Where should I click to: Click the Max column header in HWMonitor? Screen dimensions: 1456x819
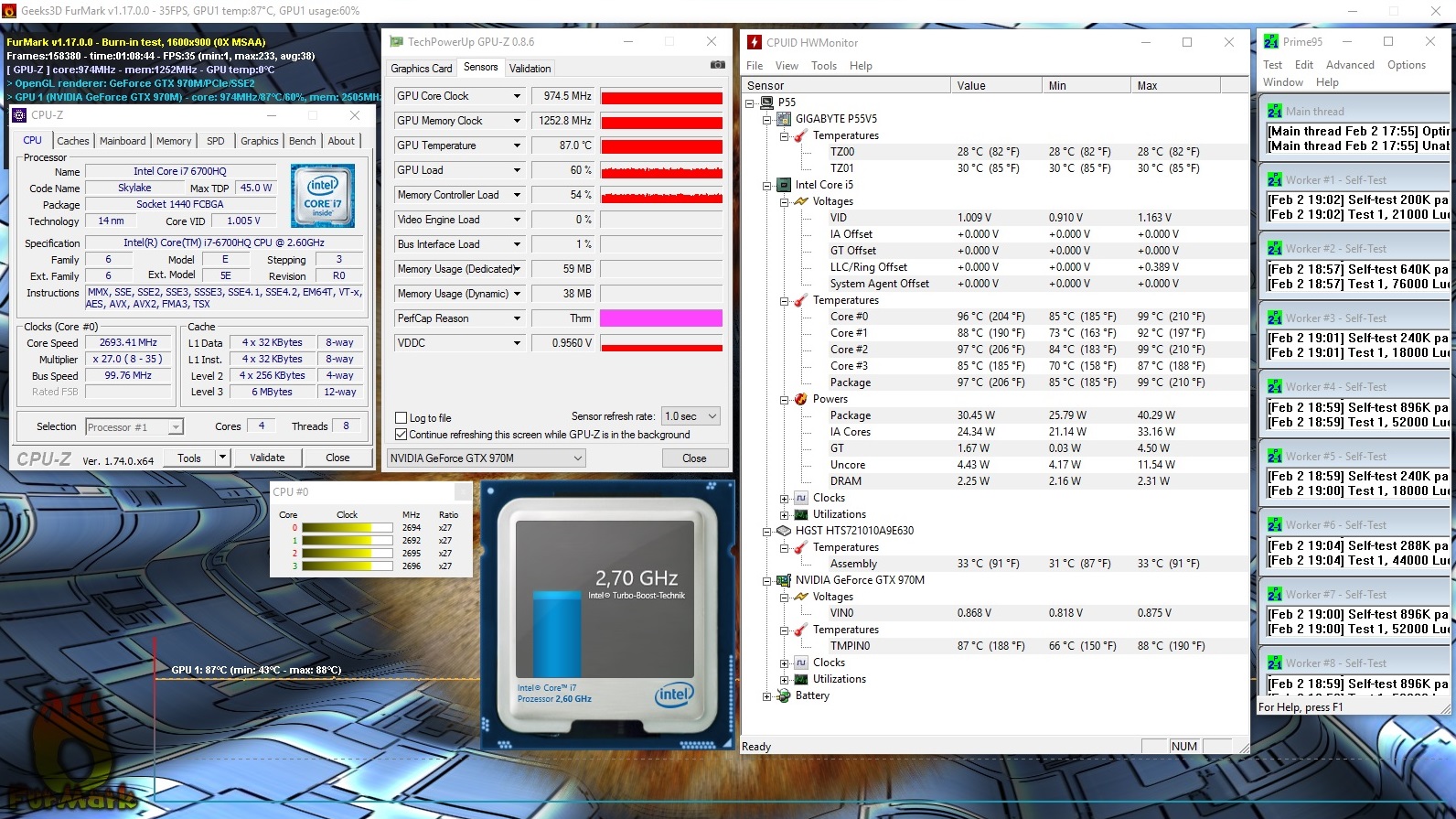1174,85
